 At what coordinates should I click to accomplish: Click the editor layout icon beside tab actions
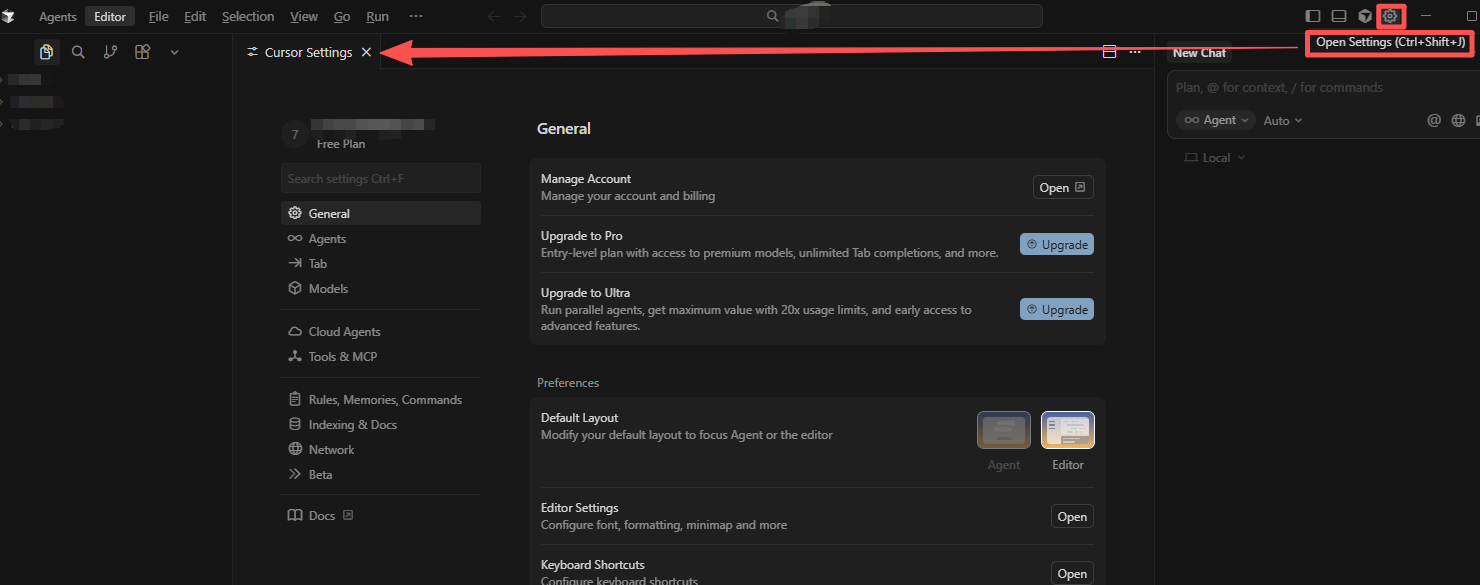[1109, 52]
